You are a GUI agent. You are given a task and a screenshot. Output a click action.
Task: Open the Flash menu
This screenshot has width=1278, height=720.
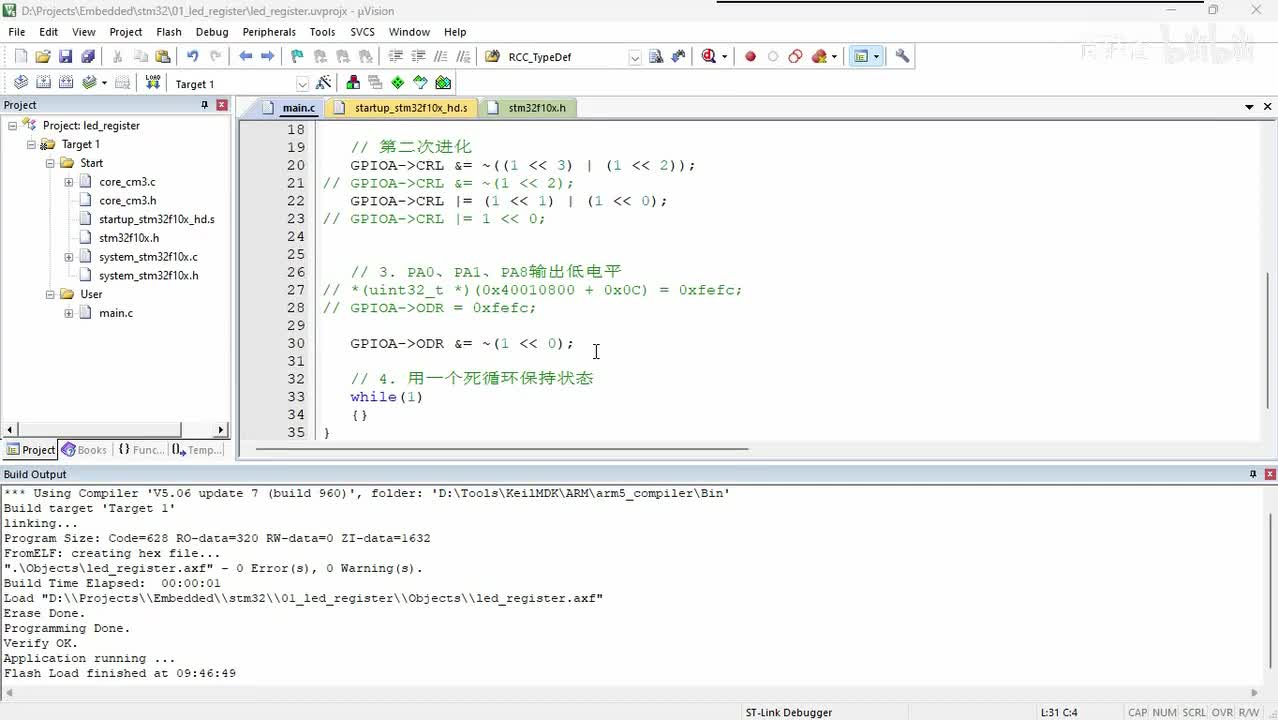coord(169,32)
